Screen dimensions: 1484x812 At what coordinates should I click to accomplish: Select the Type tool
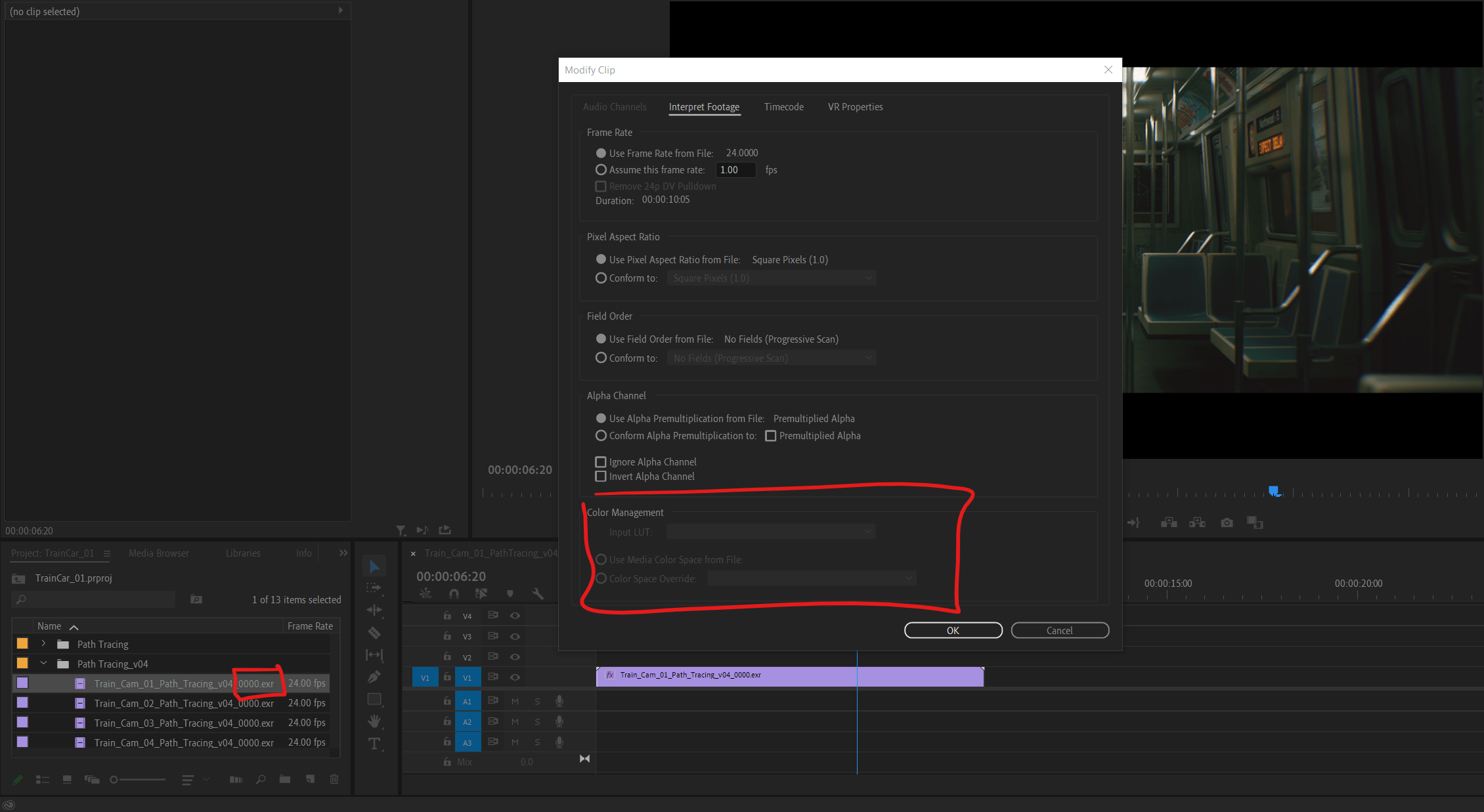(x=374, y=743)
